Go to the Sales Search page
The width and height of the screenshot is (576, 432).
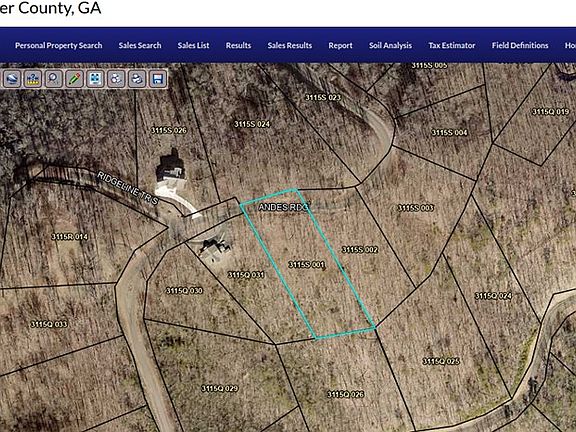pos(140,46)
